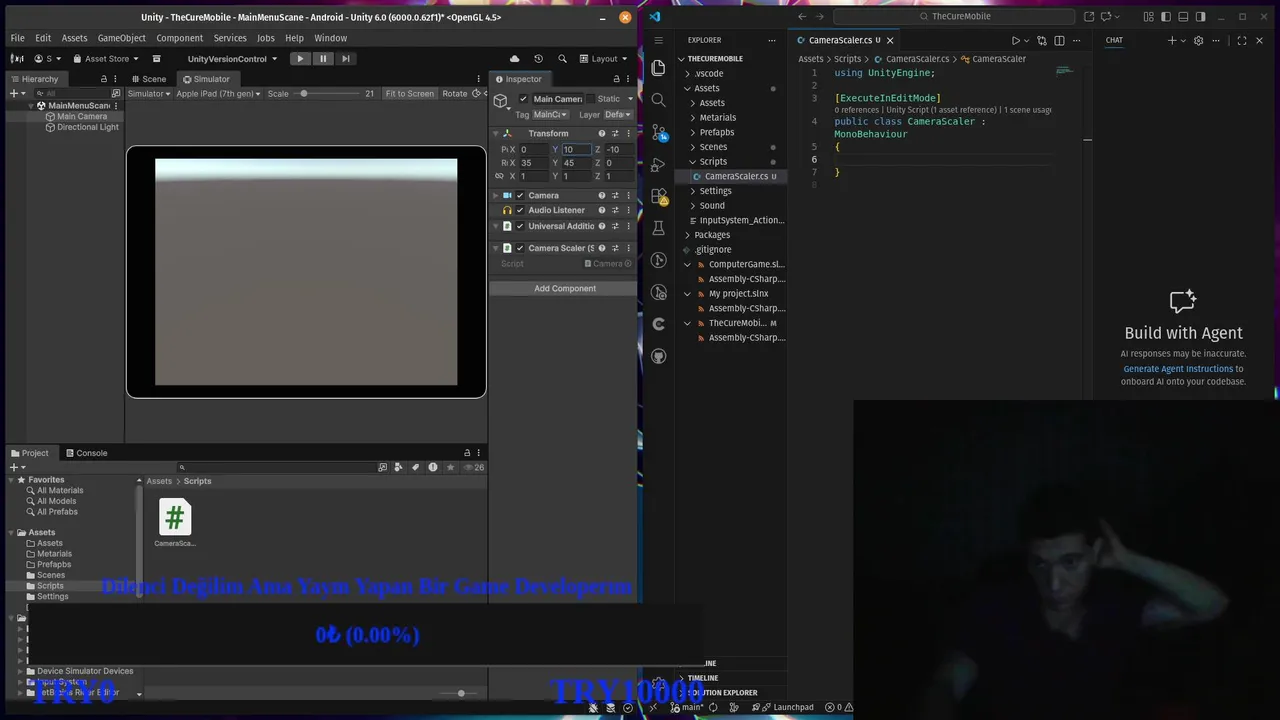Viewport: 1280px width, 720px height.
Task: Switch to the Console tab
Action: (85, 453)
